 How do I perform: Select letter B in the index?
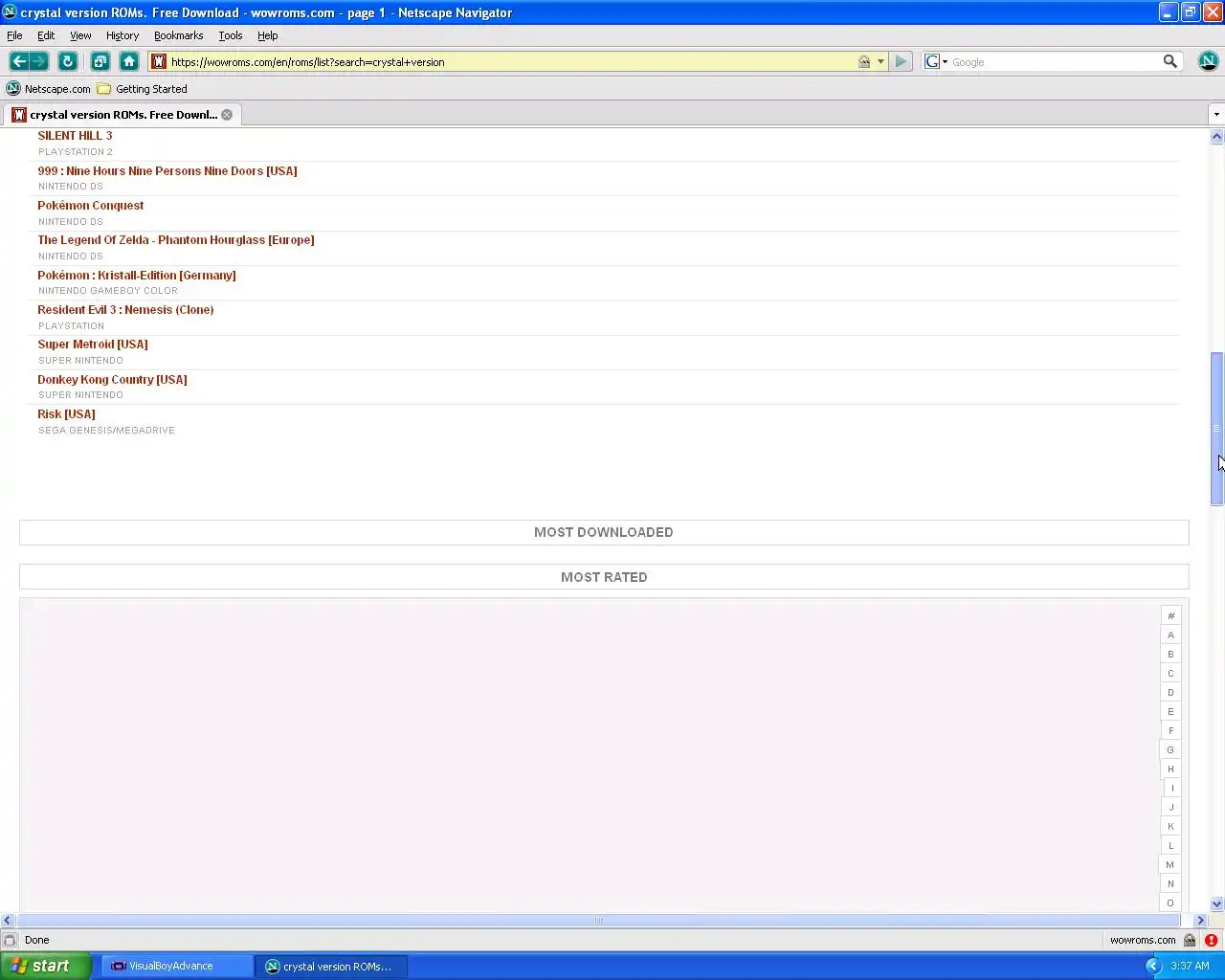tap(1170, 654)
